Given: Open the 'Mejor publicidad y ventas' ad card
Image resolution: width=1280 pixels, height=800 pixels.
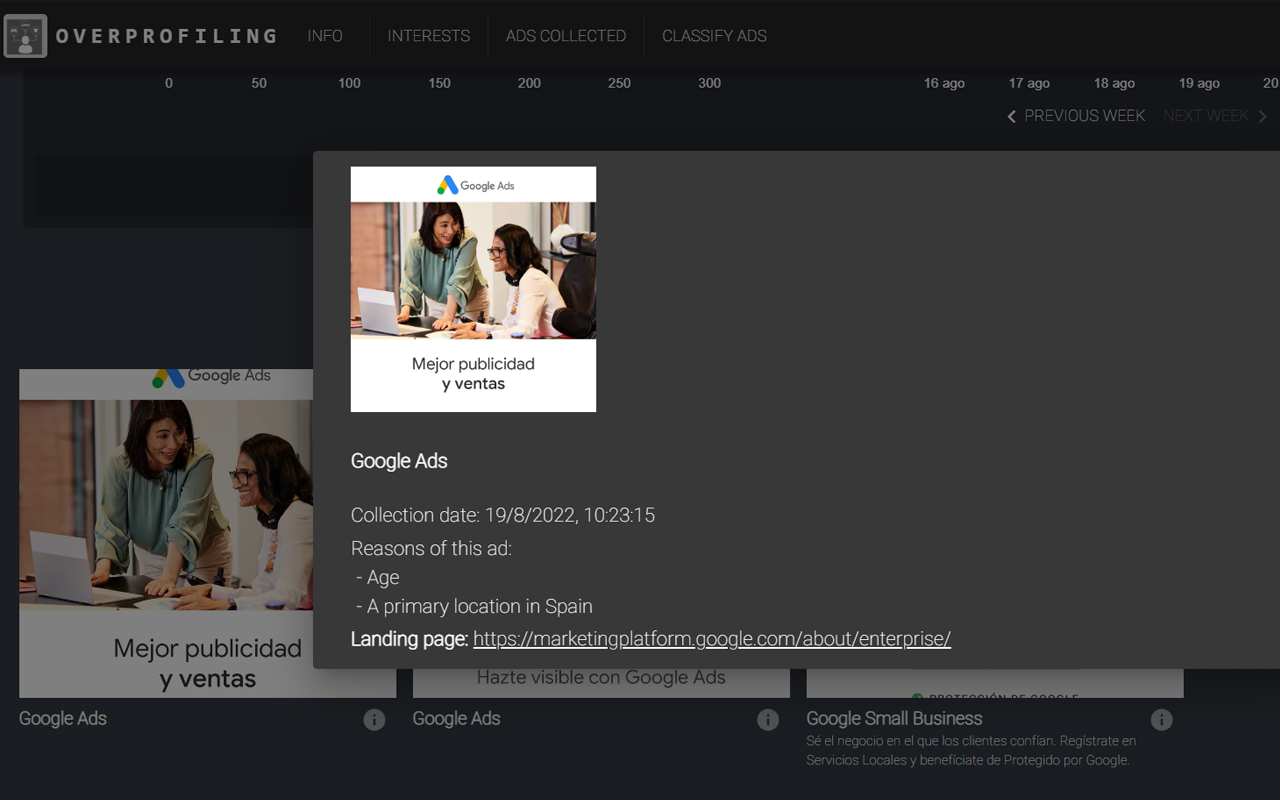Looking at the screenshot, I should pos(166,533).
